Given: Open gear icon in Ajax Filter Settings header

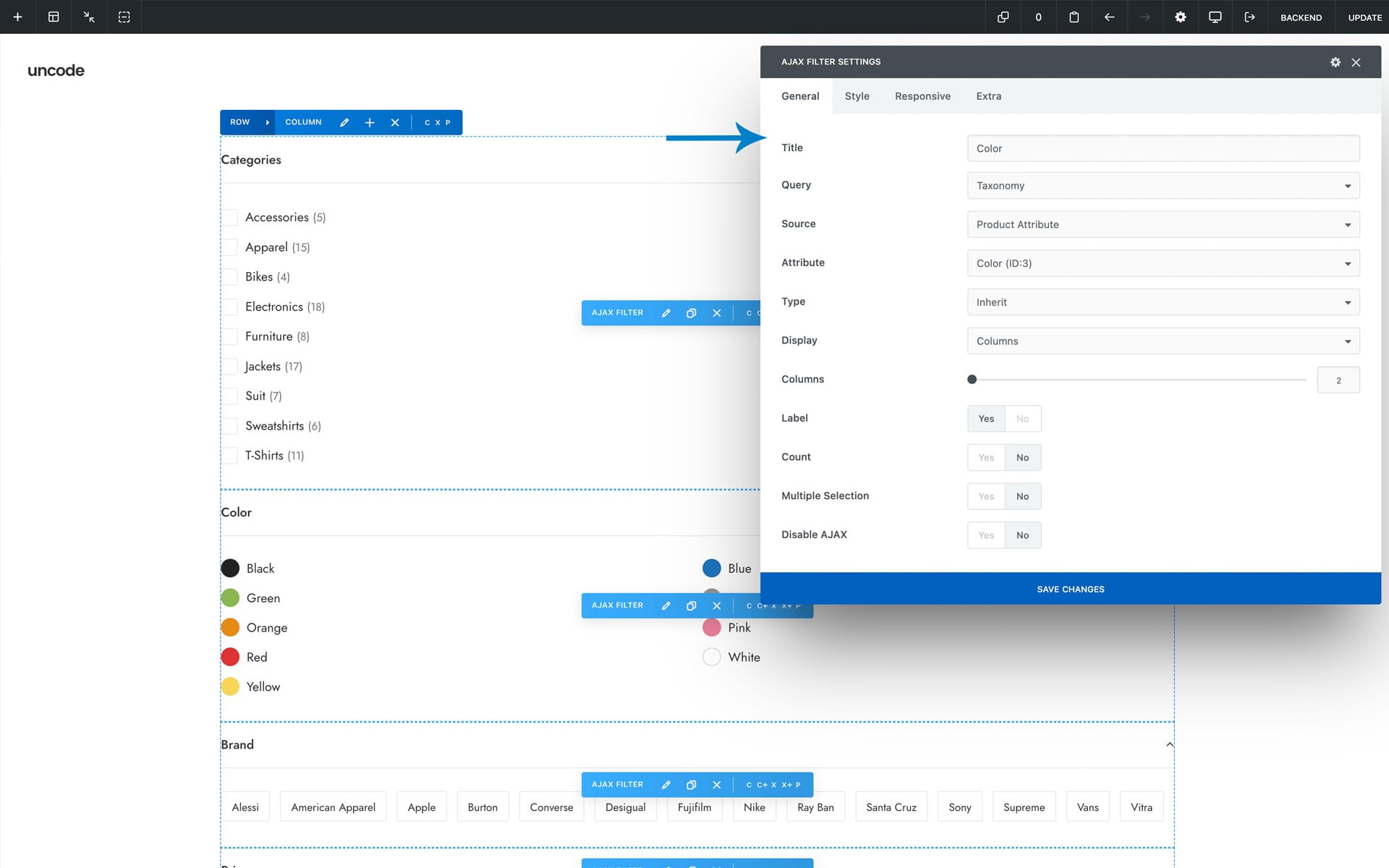Looking at the screenshot, I should (1335, 62).
